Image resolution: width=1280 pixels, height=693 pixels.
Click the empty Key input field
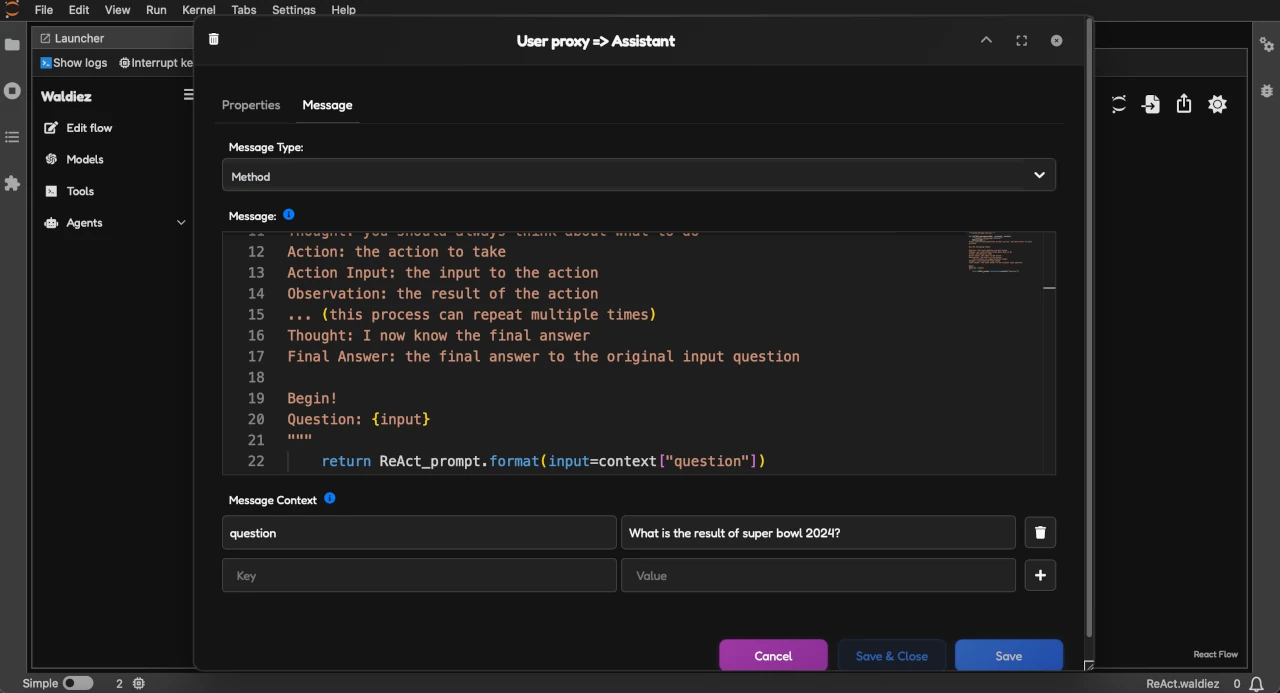419,575
